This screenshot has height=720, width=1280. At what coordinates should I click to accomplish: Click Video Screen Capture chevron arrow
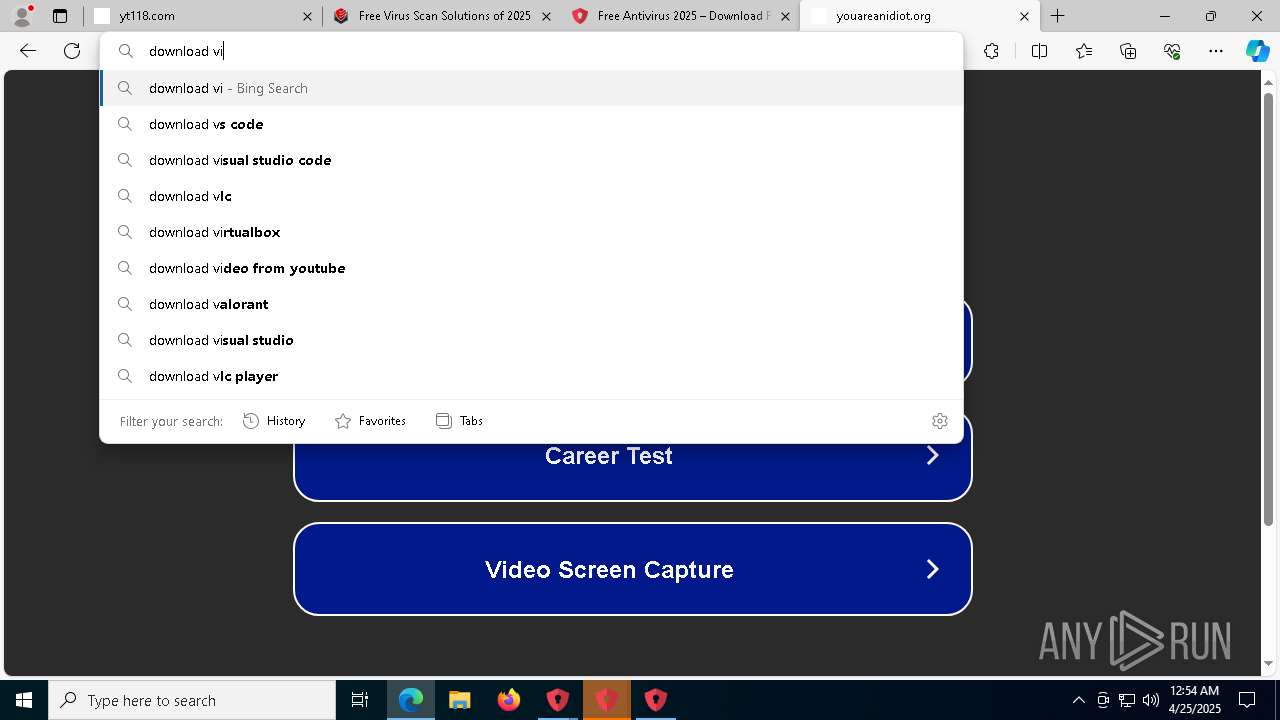(x=932, y=569)
